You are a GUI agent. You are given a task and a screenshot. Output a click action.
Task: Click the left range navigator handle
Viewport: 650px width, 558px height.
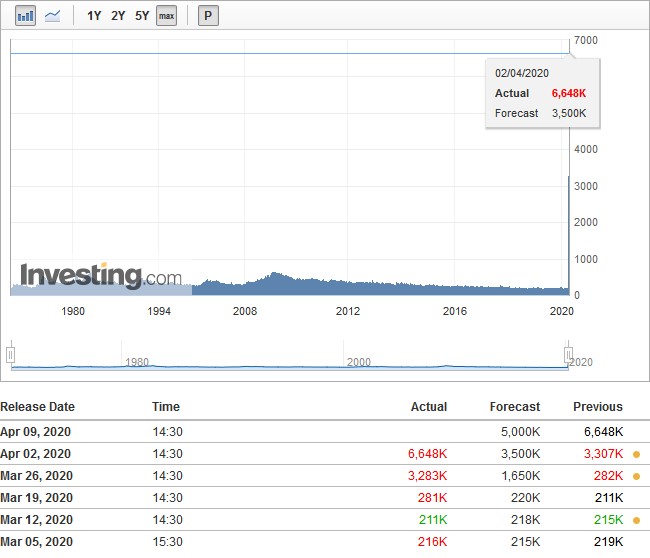click(11, 355)
